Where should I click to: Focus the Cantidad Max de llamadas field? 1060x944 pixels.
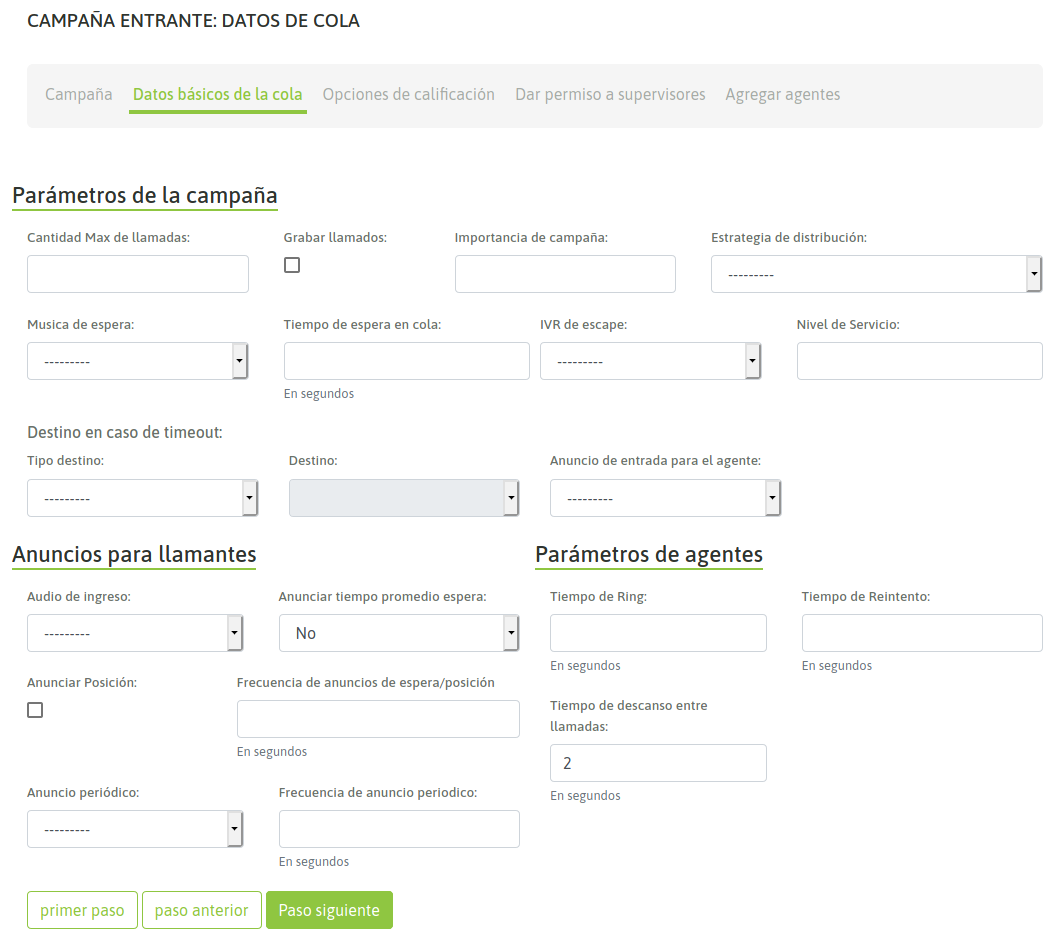138,274
